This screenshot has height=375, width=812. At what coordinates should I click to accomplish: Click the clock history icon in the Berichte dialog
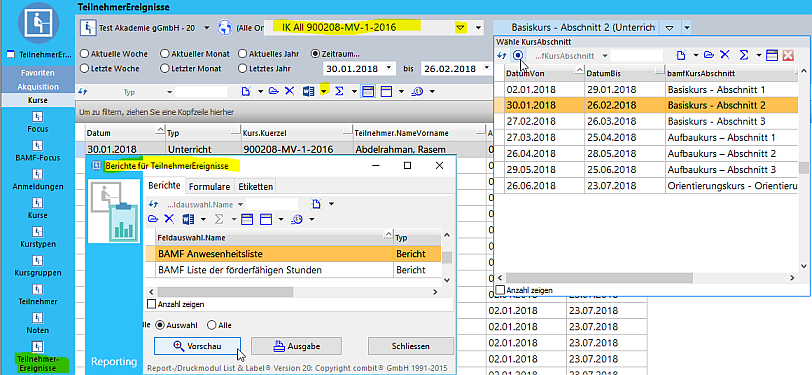tap(297, 219)
